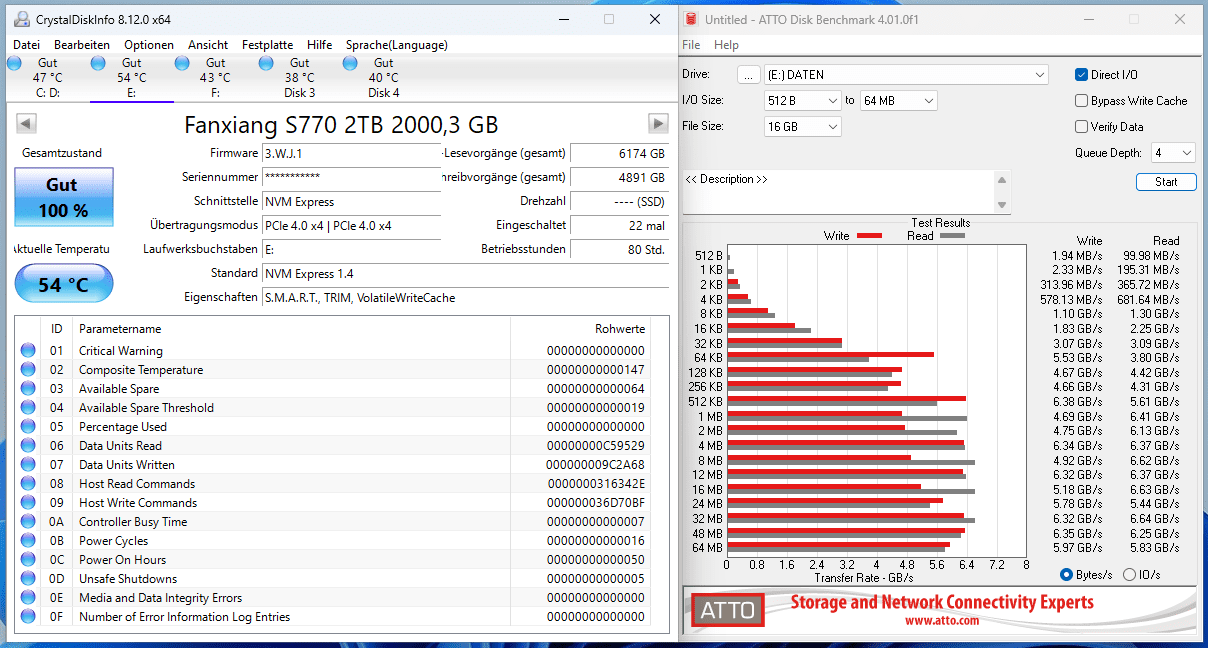Click the status dot beside Percentage Used
This screenshot has width=1208, height=648.
28,426
